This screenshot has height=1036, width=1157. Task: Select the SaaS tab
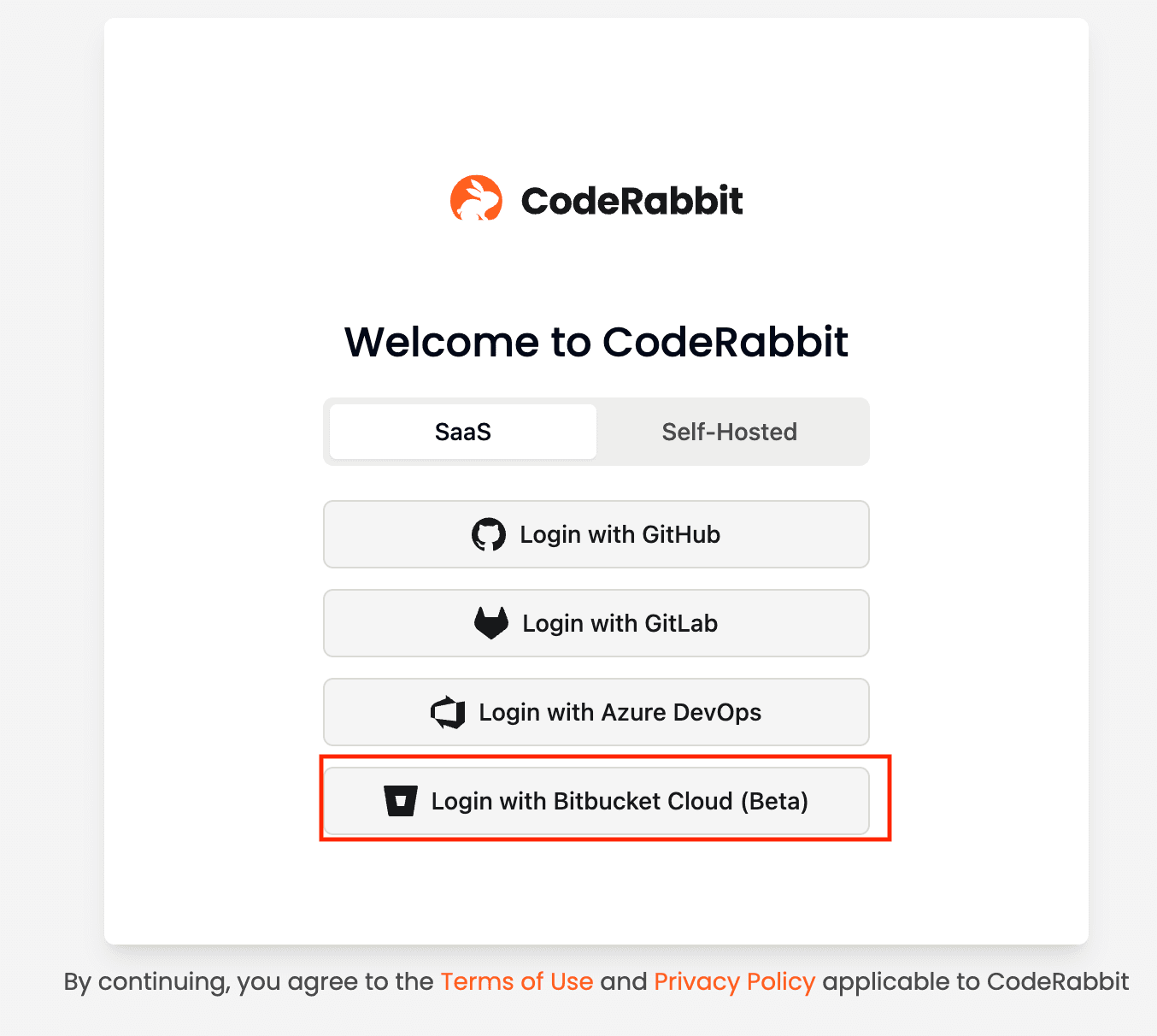tap(463, 432)
